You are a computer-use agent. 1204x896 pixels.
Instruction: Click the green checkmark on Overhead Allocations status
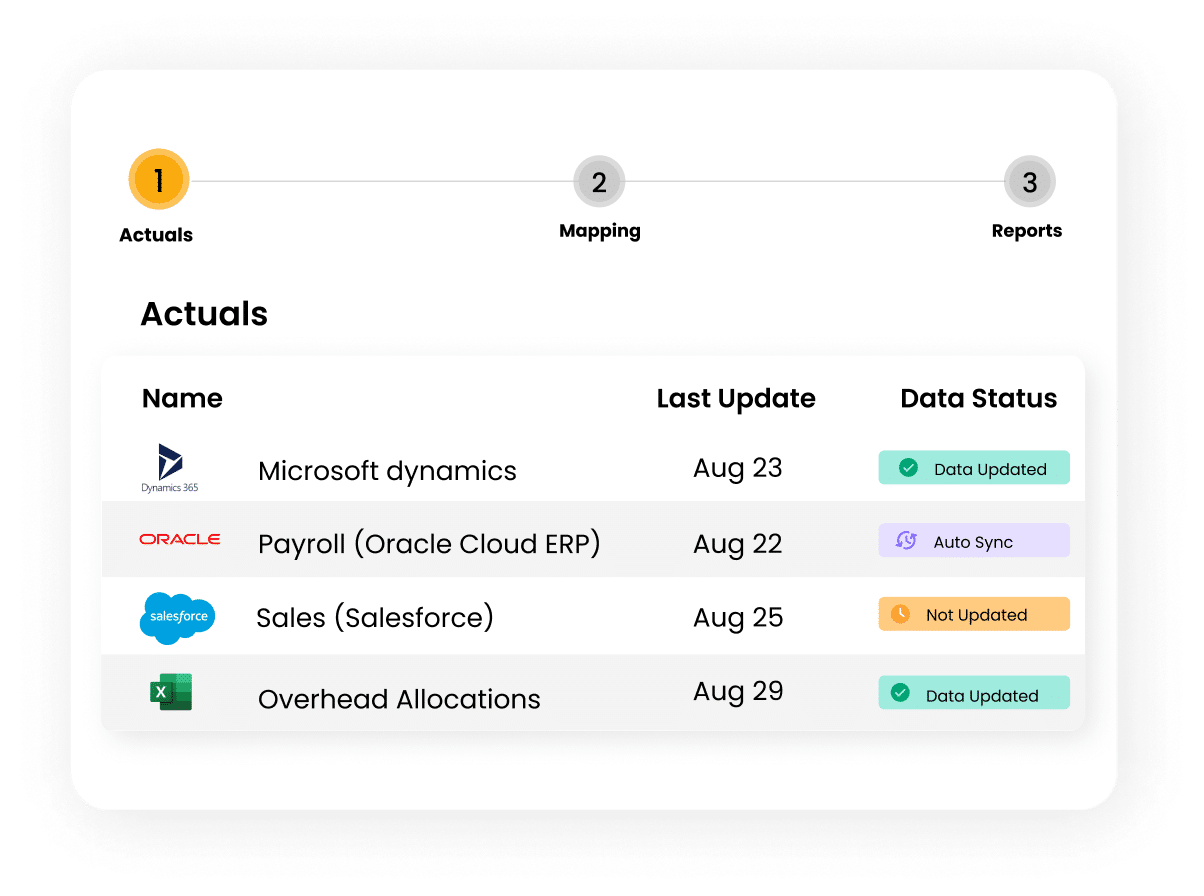pyautogui.click(x=900, y=693)
